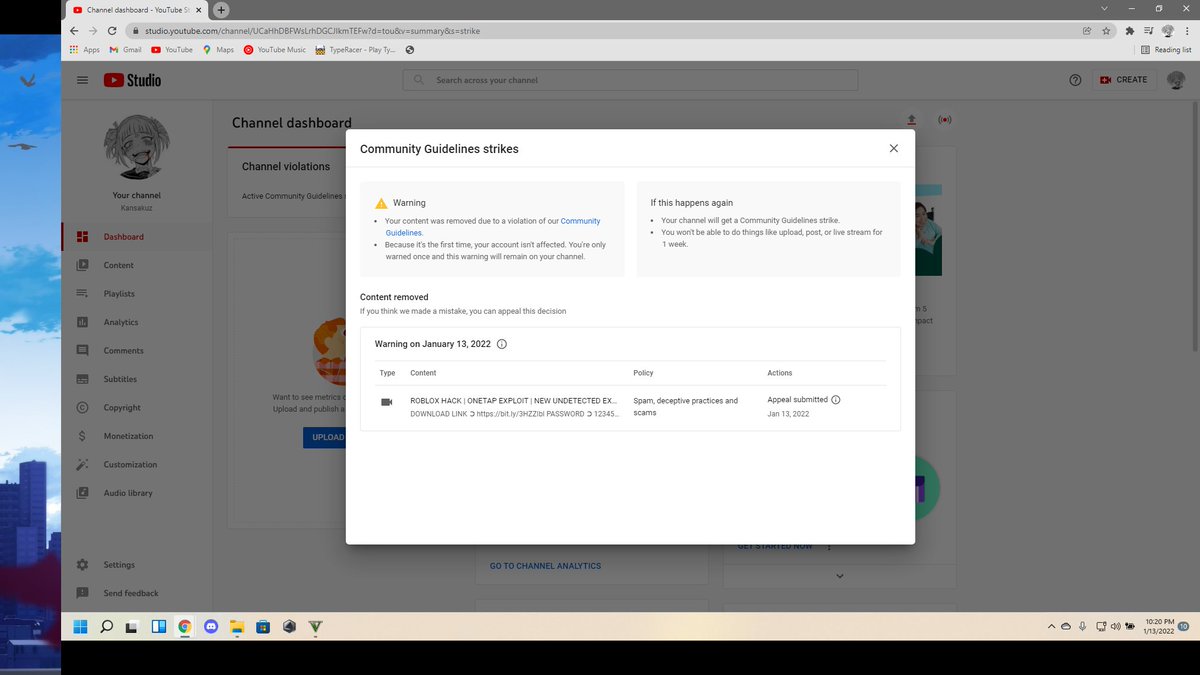Viewport: 1200px width, 675px height.
Task: Open Audio library in the sidebar
Action: [137, 493]
